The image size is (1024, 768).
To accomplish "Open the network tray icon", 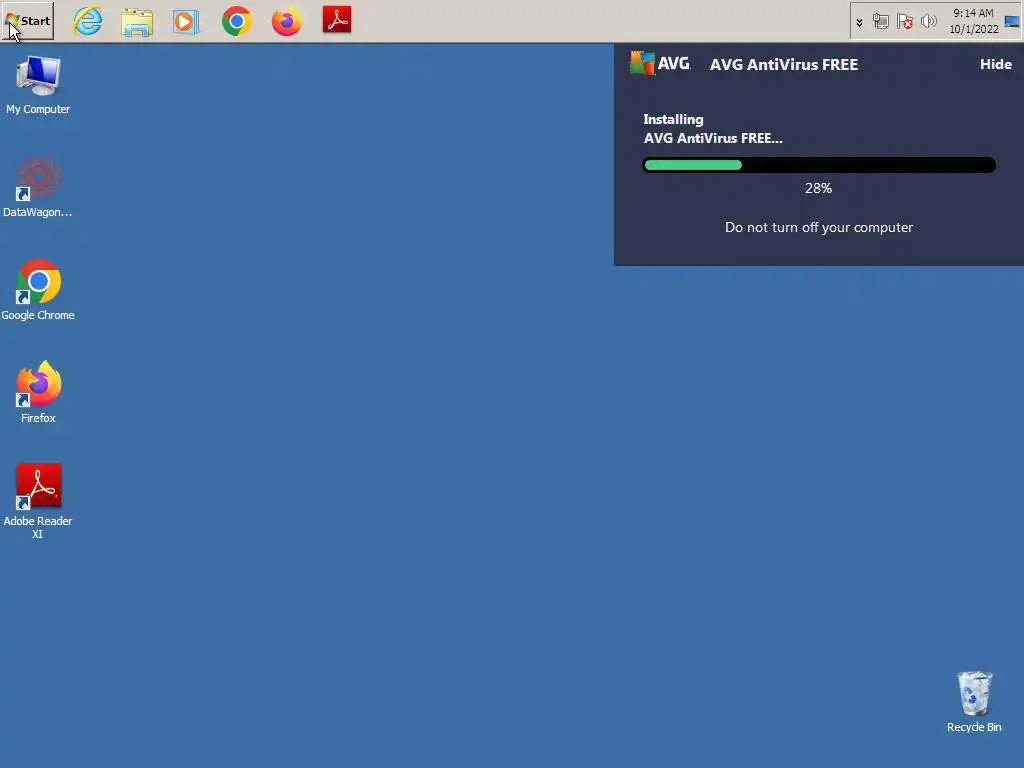I will [880, 22].
